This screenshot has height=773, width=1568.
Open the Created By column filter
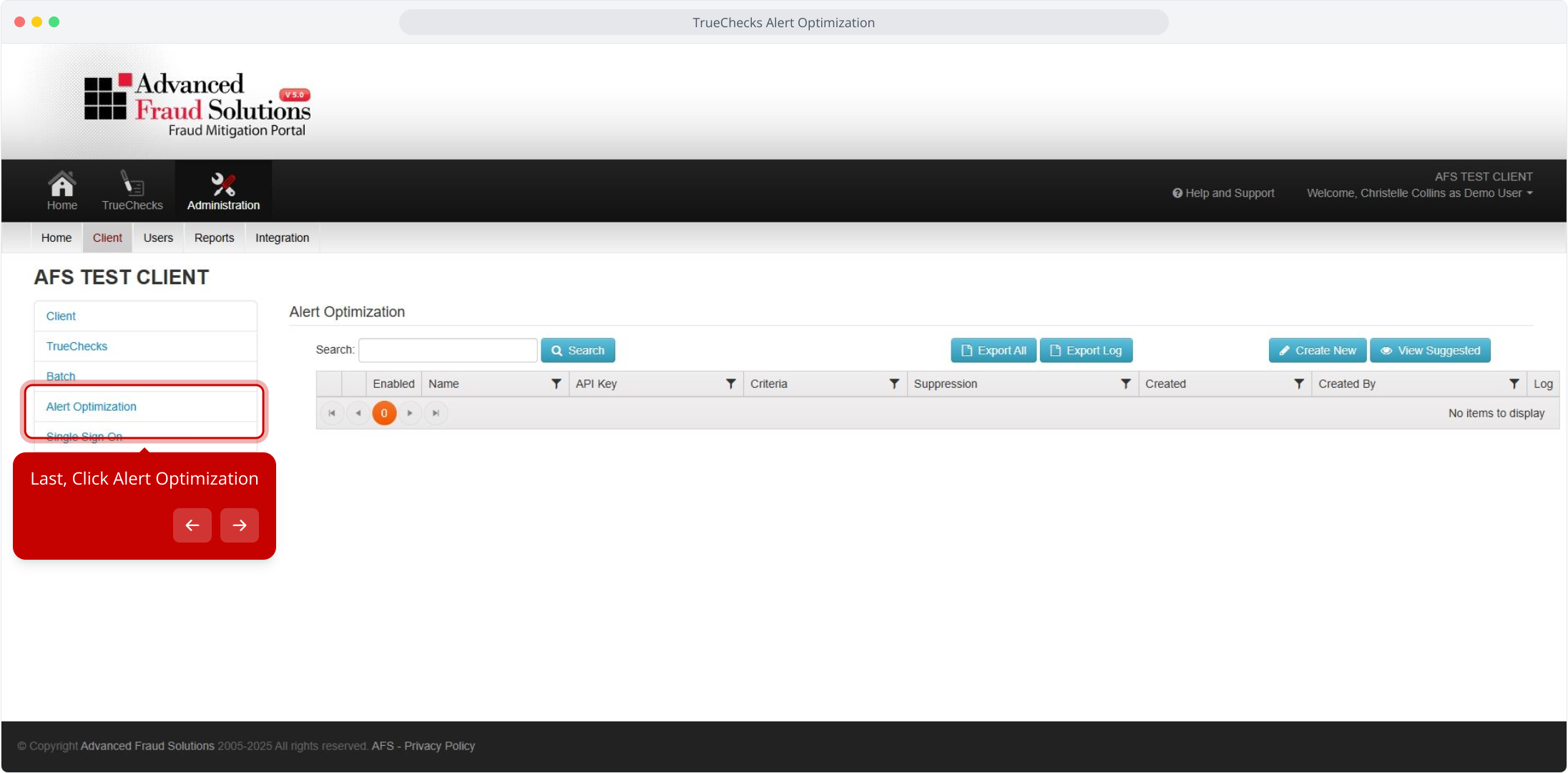coord(1514,384)
